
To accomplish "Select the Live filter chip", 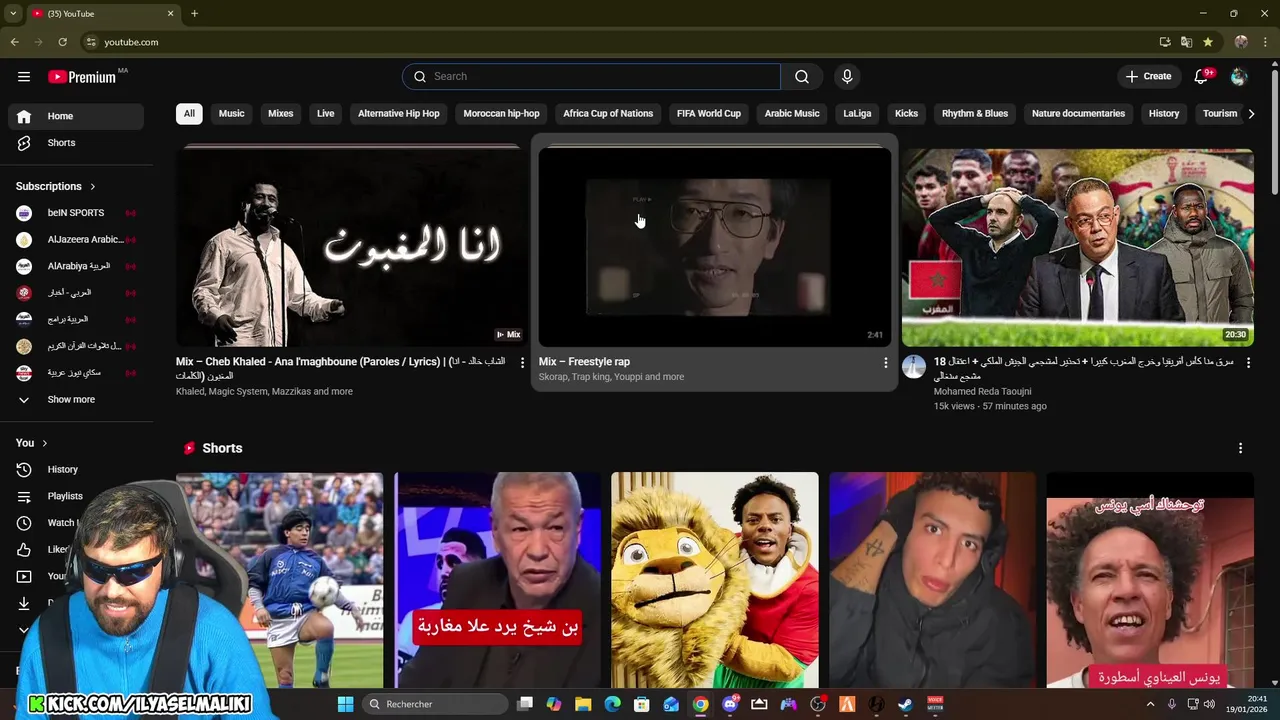I will (x=326, y=114).
